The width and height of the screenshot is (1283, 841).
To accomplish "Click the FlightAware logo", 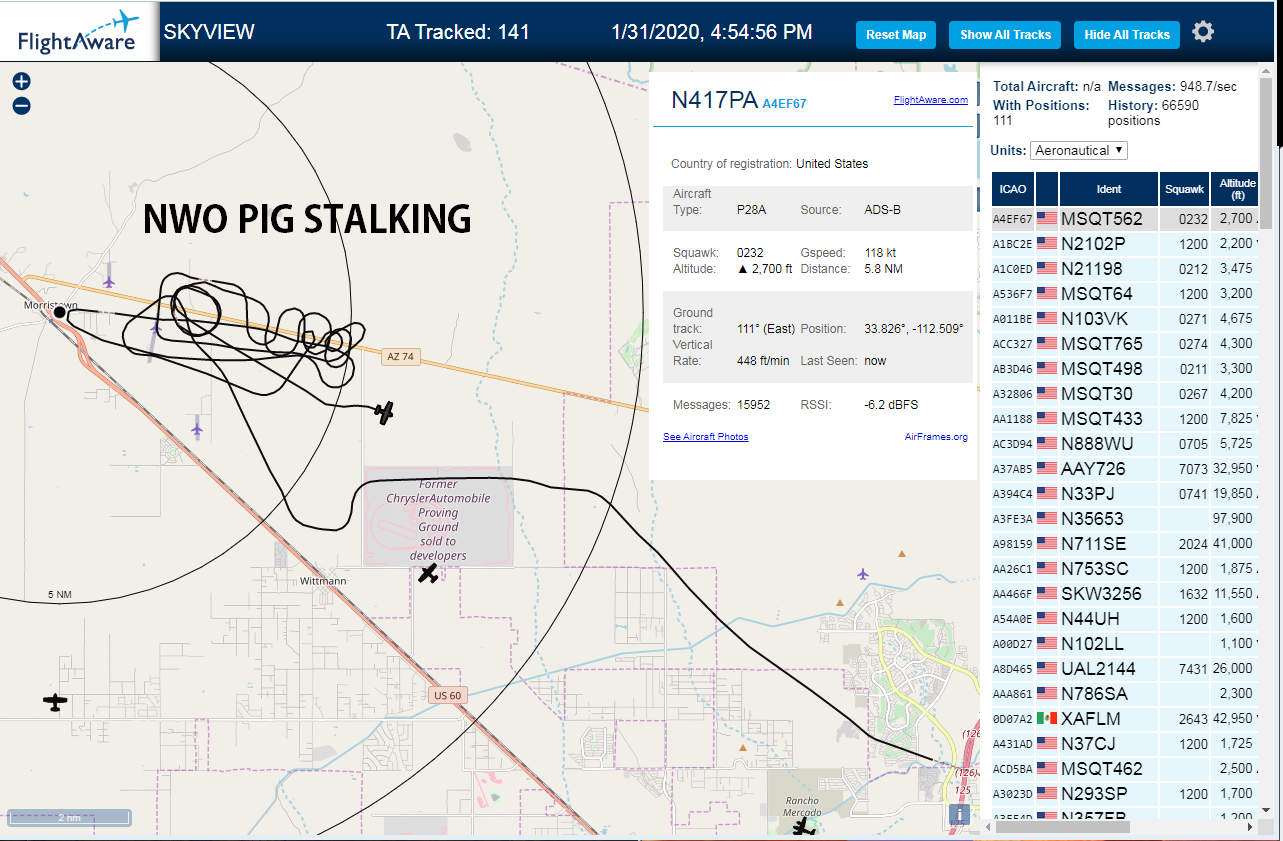I will click(x=77, y=32).
